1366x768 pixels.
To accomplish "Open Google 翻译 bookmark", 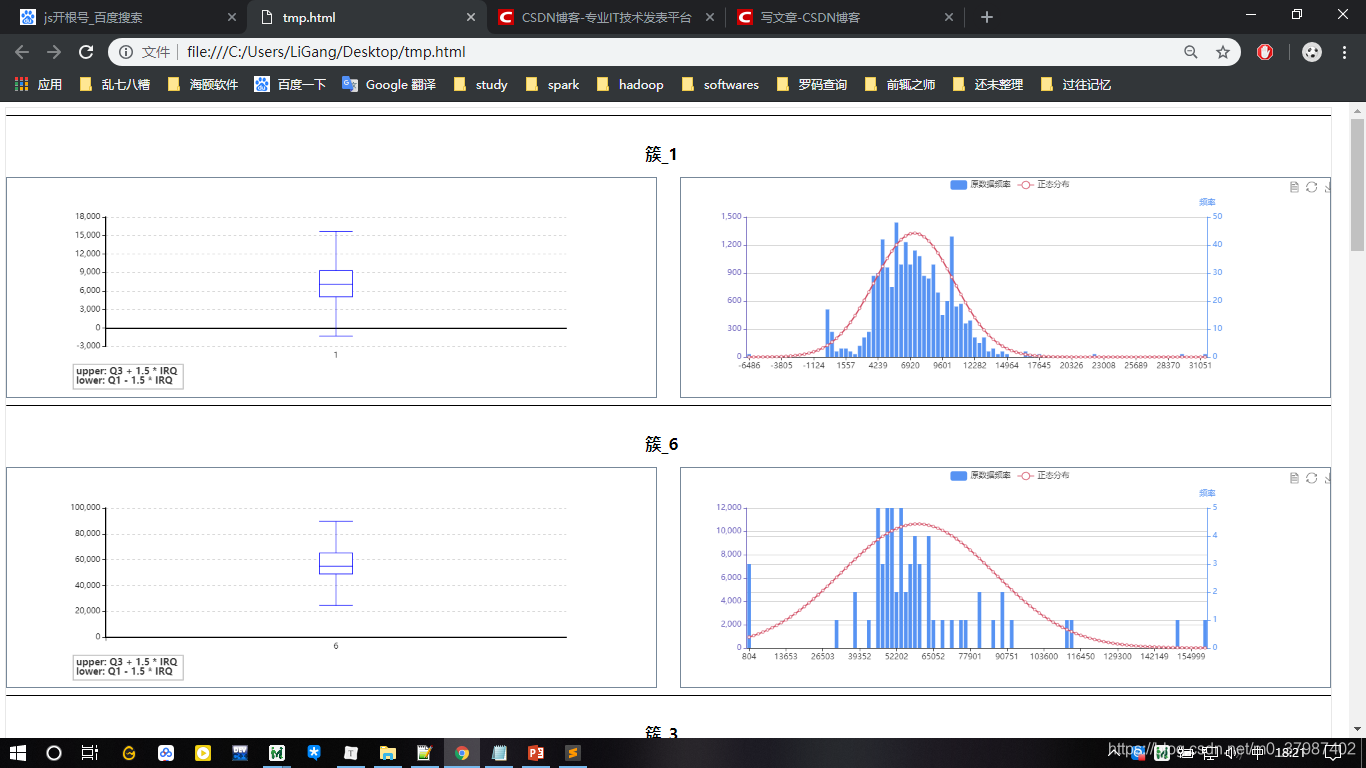I will coord(389,85).
